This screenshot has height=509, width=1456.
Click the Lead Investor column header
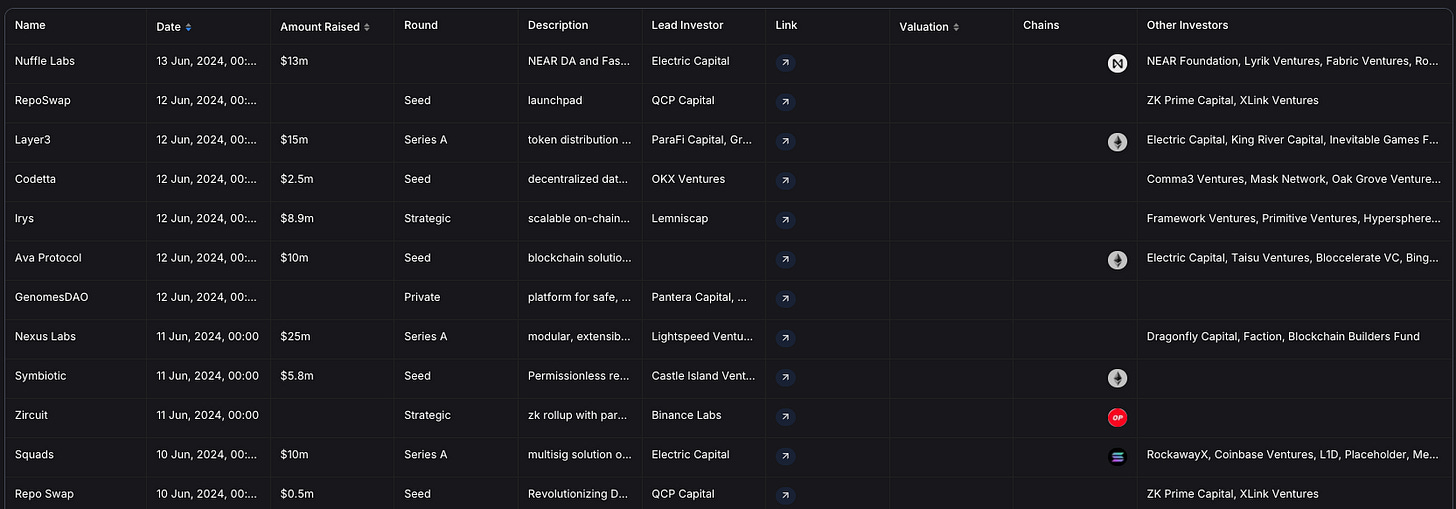[x=687, y=26]
